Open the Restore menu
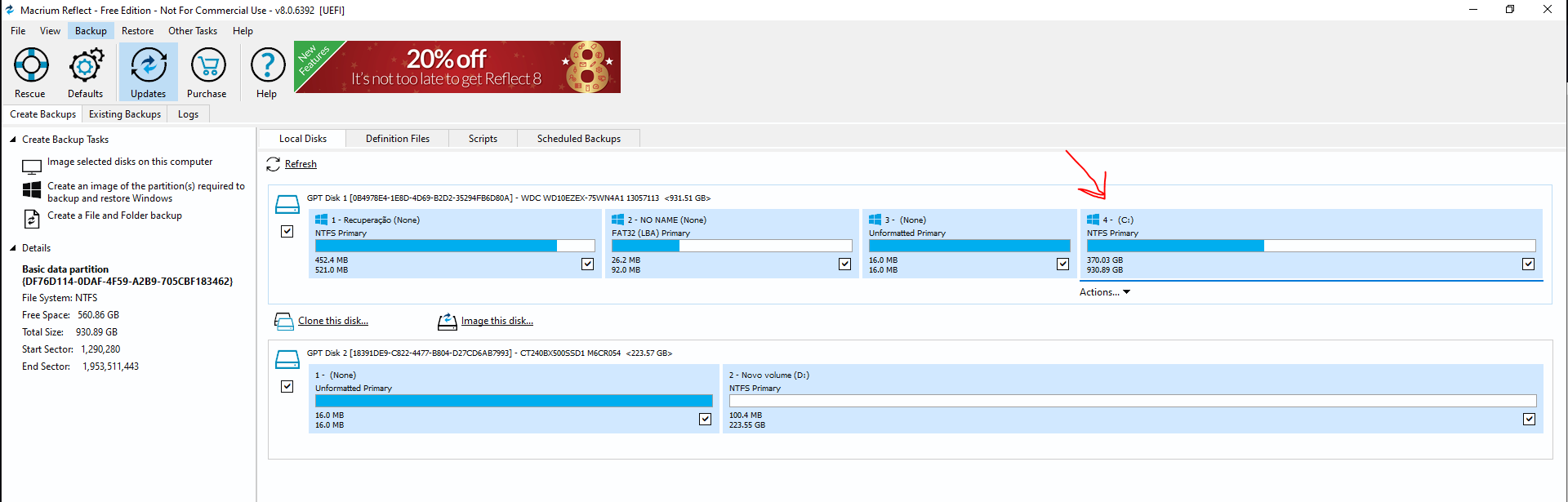 coord(137,31)
